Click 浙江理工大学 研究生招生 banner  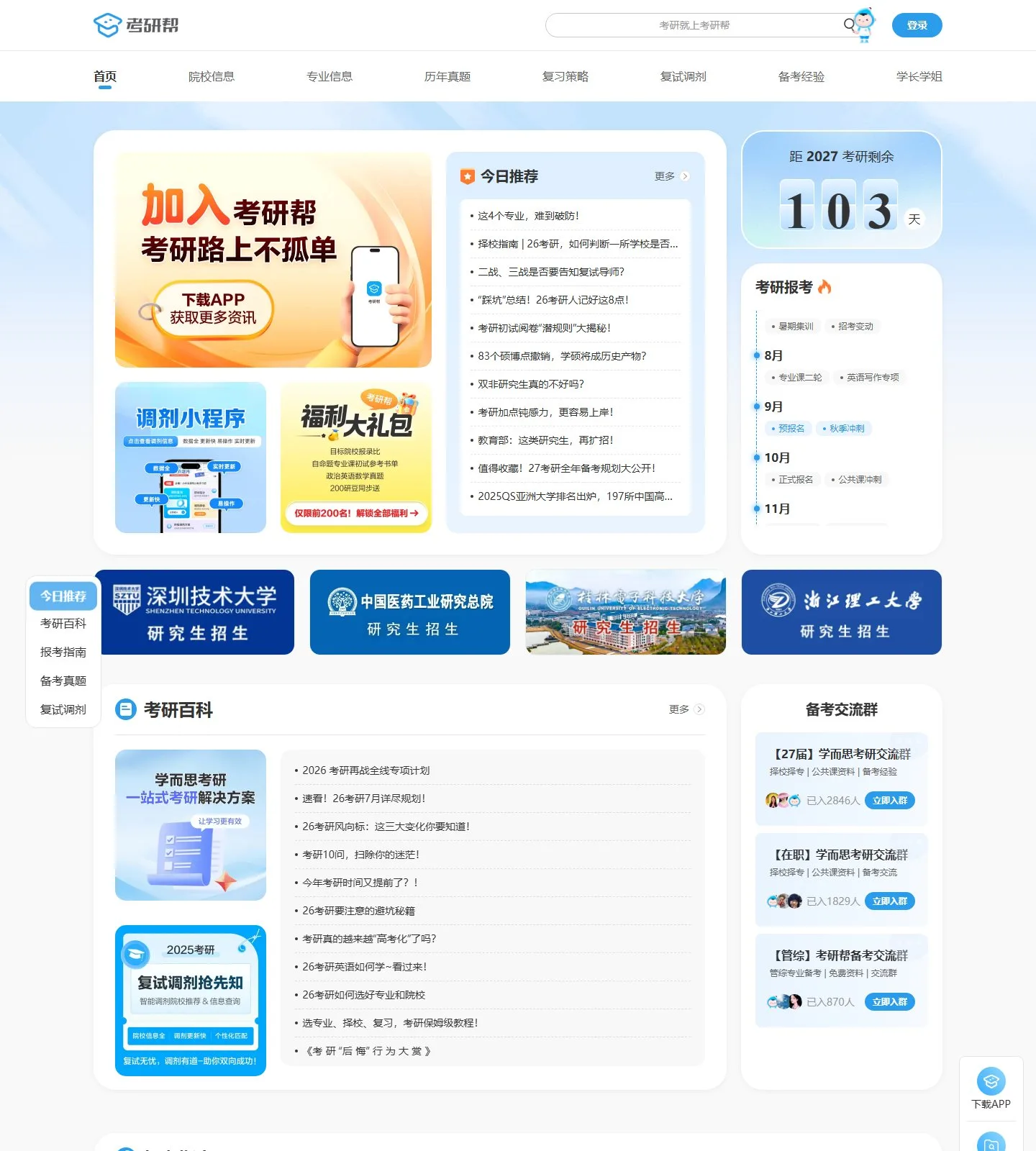click(842, 612)
